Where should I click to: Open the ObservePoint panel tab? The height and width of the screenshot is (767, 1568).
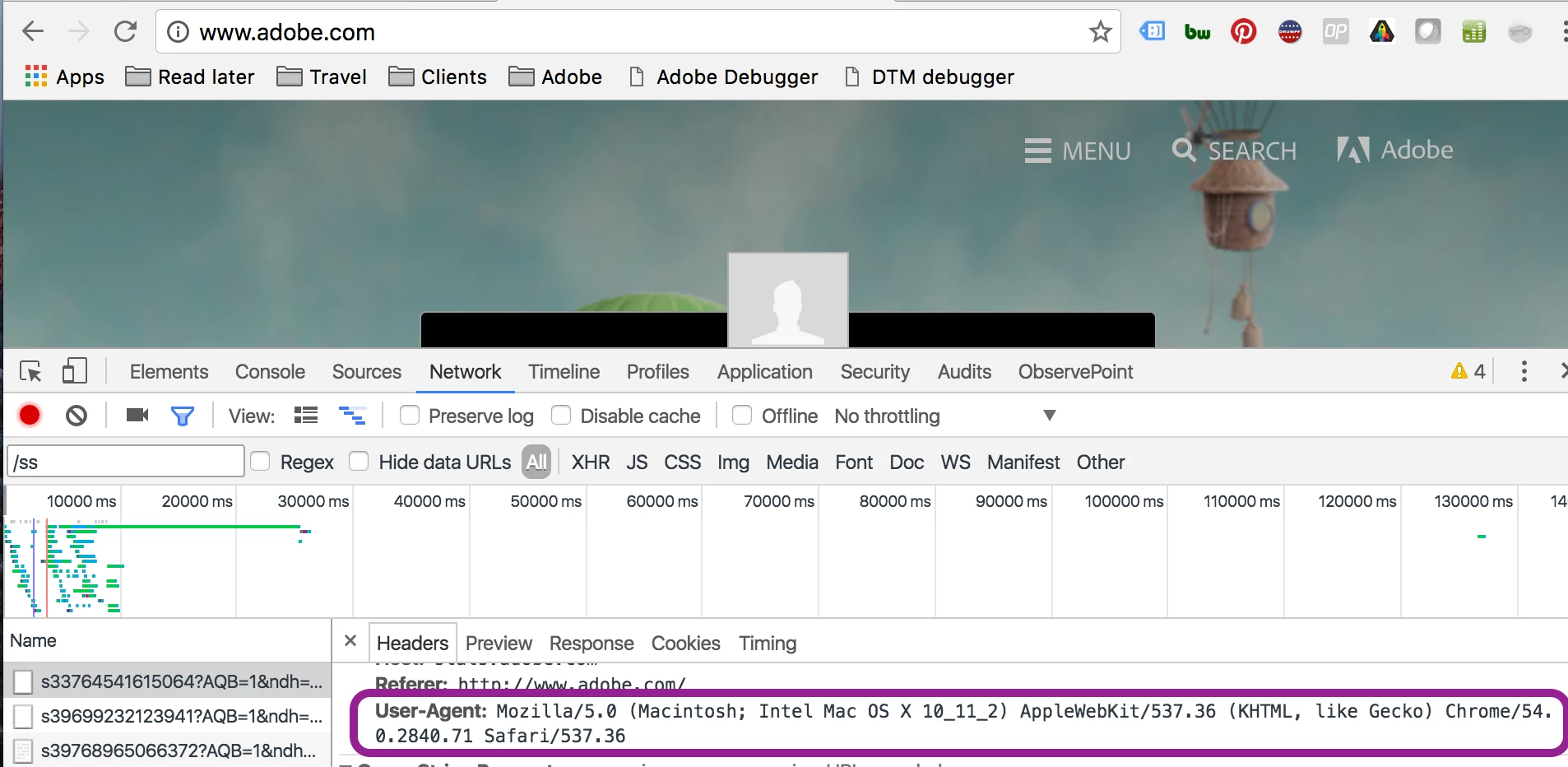(x=1076, y=372)
